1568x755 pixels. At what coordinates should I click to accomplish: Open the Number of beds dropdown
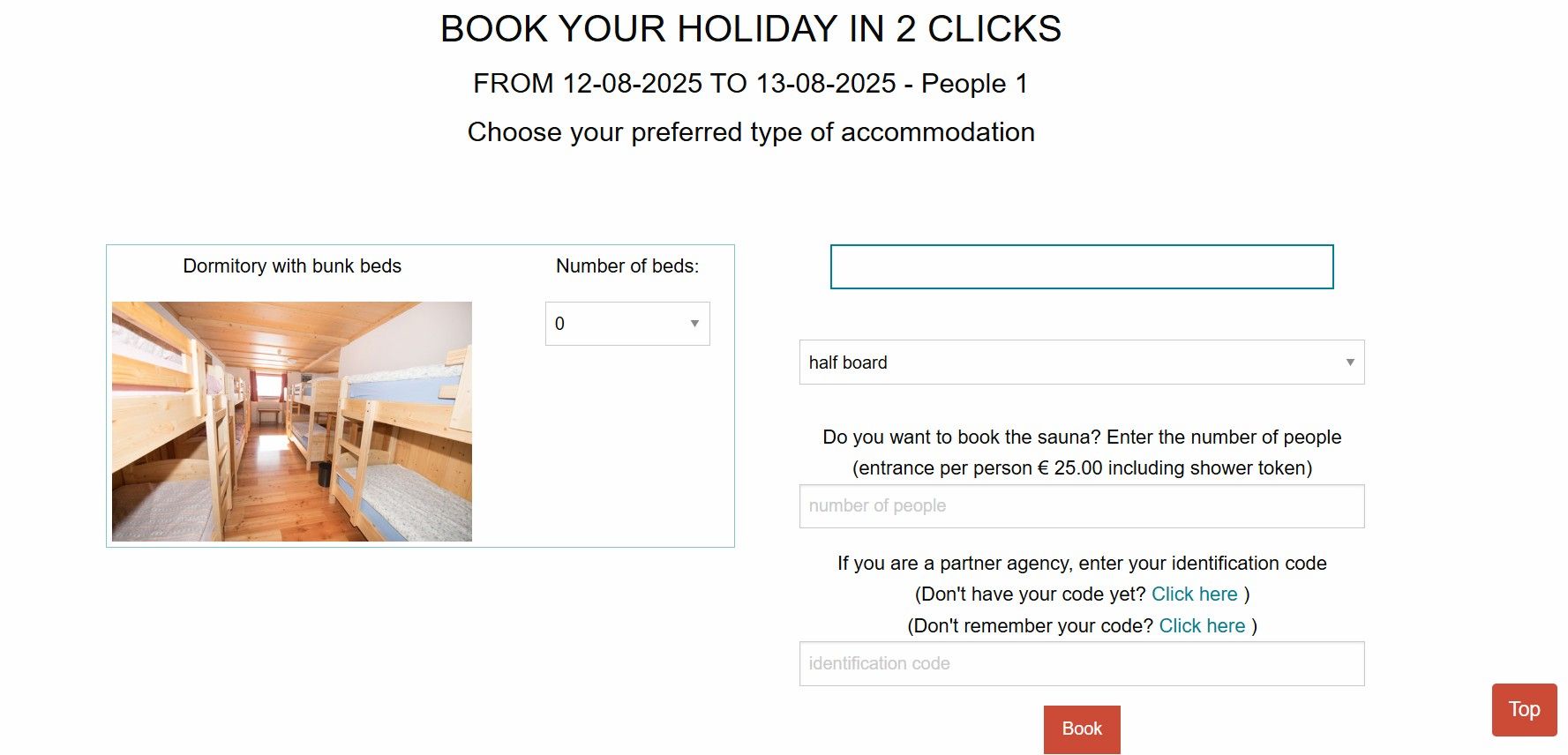click(626, 324)
